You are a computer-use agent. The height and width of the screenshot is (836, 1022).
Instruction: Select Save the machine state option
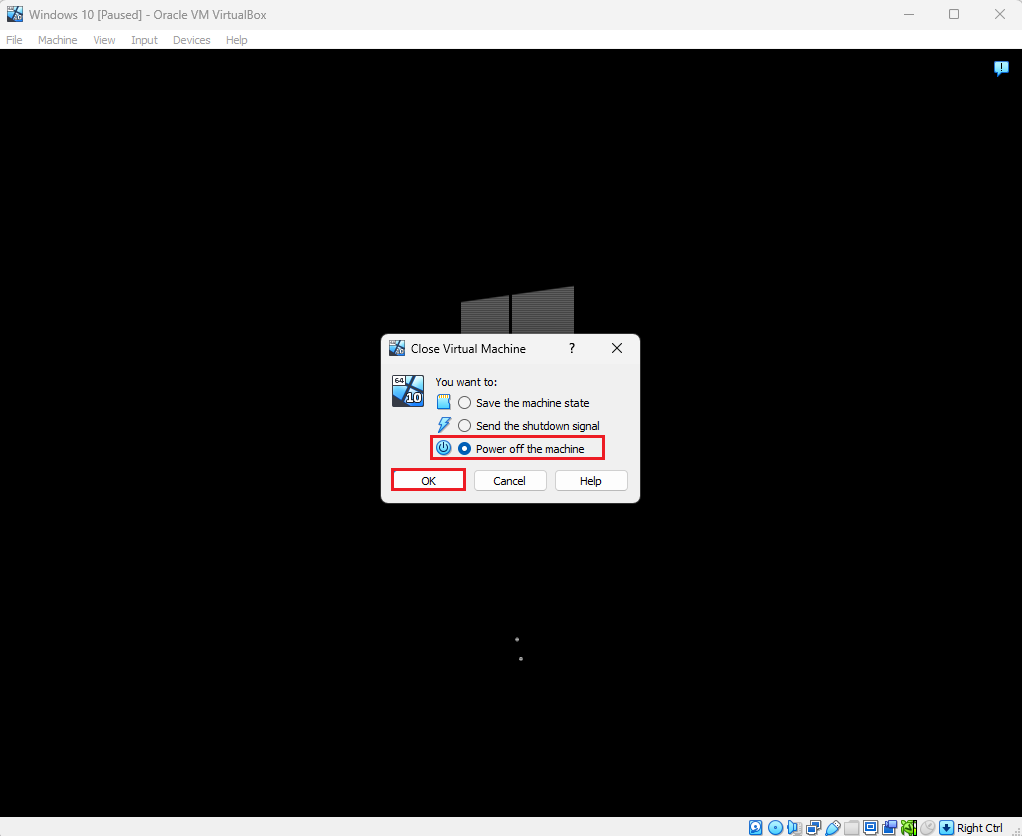pos(523,403)
